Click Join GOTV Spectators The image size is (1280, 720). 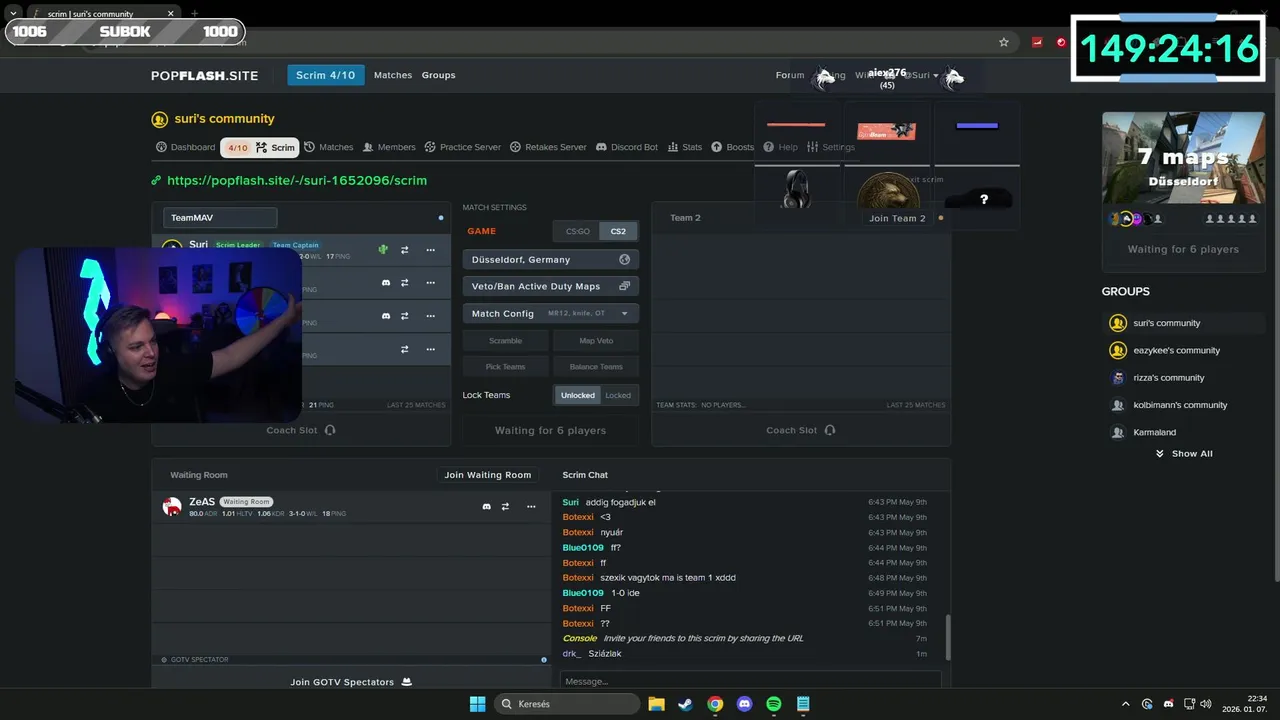point(351,682)
